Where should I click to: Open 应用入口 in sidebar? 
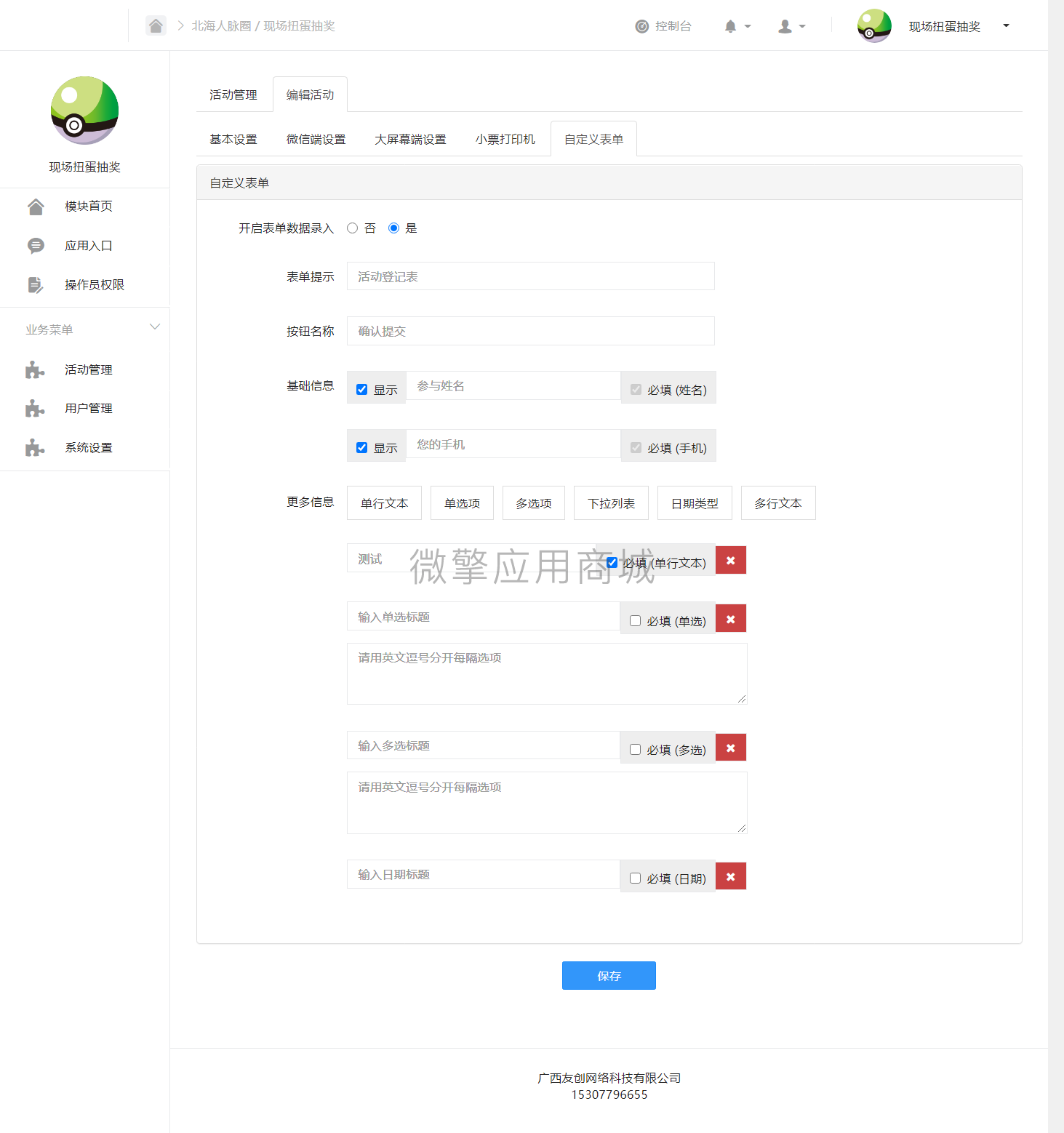click(89, 246)
